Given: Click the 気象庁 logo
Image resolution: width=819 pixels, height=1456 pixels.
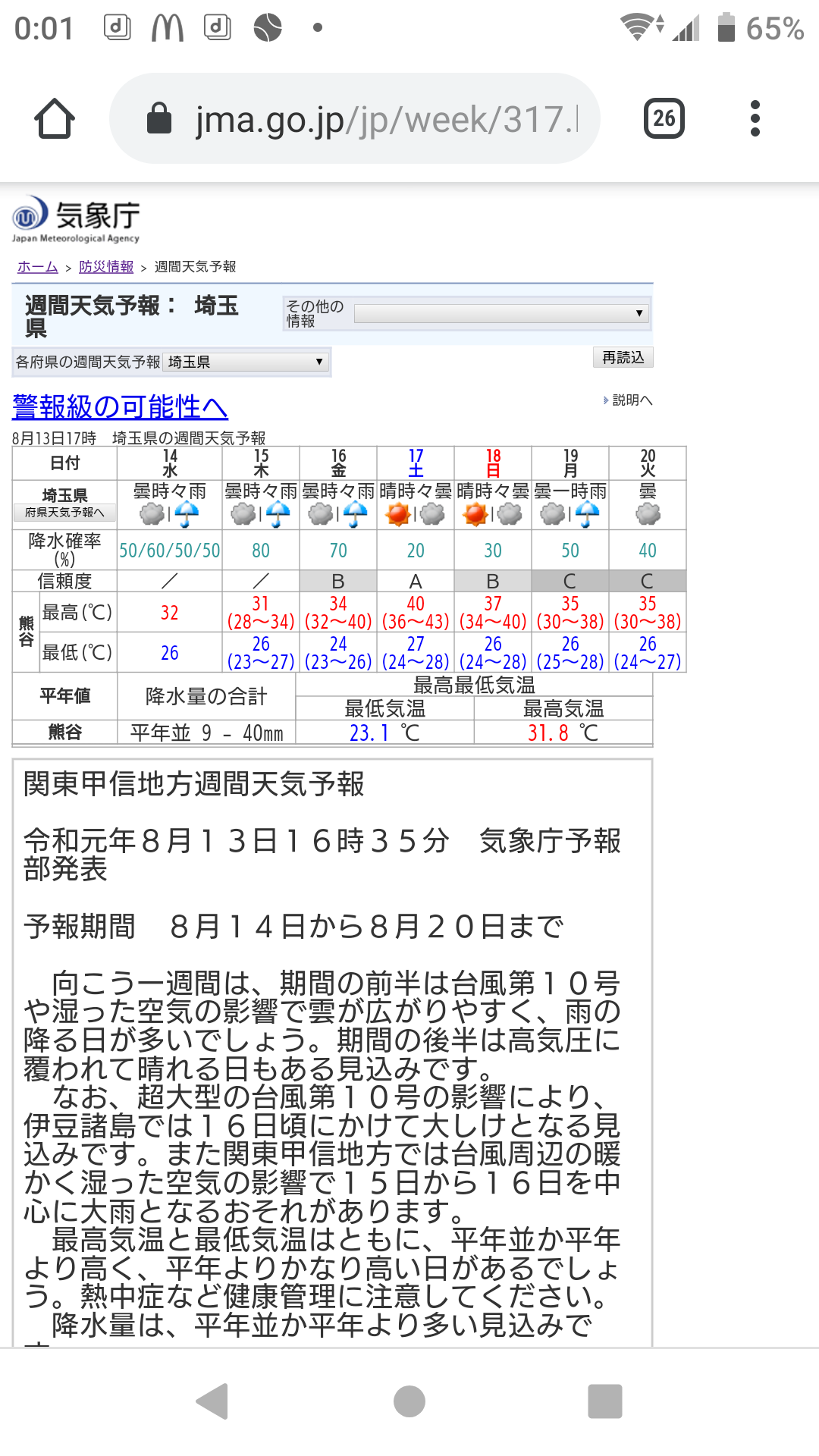Looking at the screenshot, I should pos(76,220).
